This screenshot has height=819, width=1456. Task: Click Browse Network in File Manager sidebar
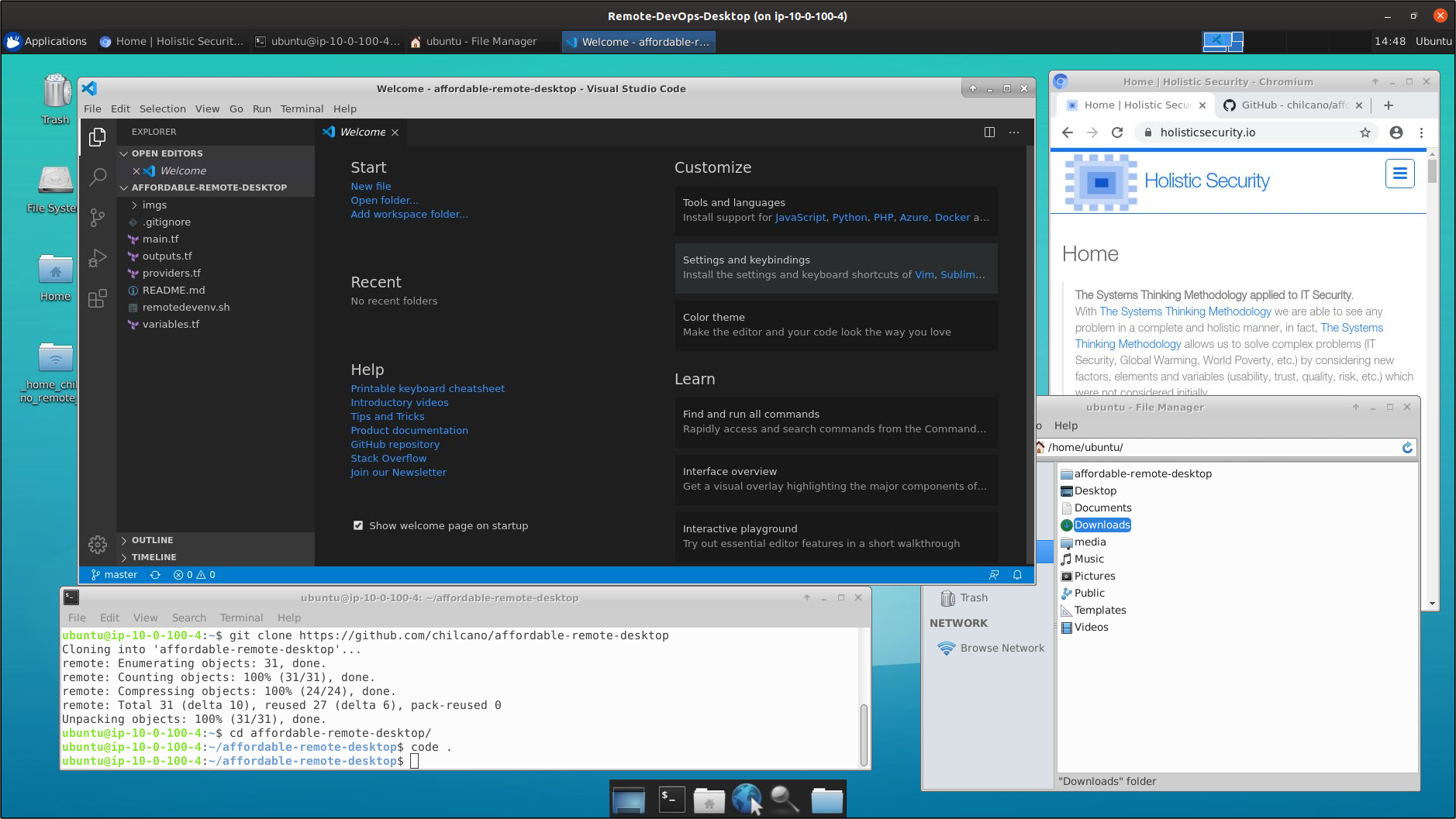[x=991, y=649]
